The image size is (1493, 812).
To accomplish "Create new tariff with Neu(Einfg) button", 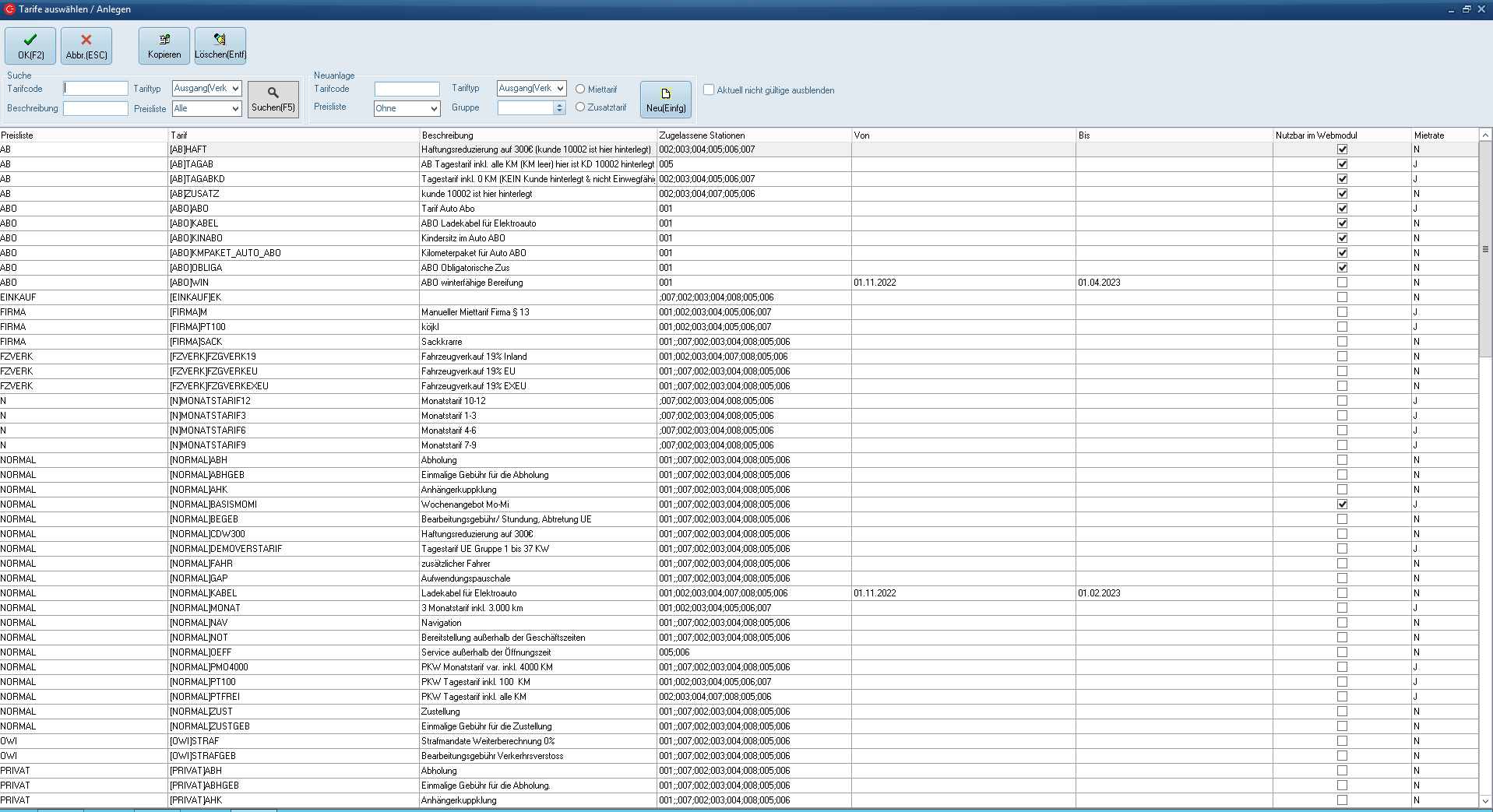I will point(666,100).
